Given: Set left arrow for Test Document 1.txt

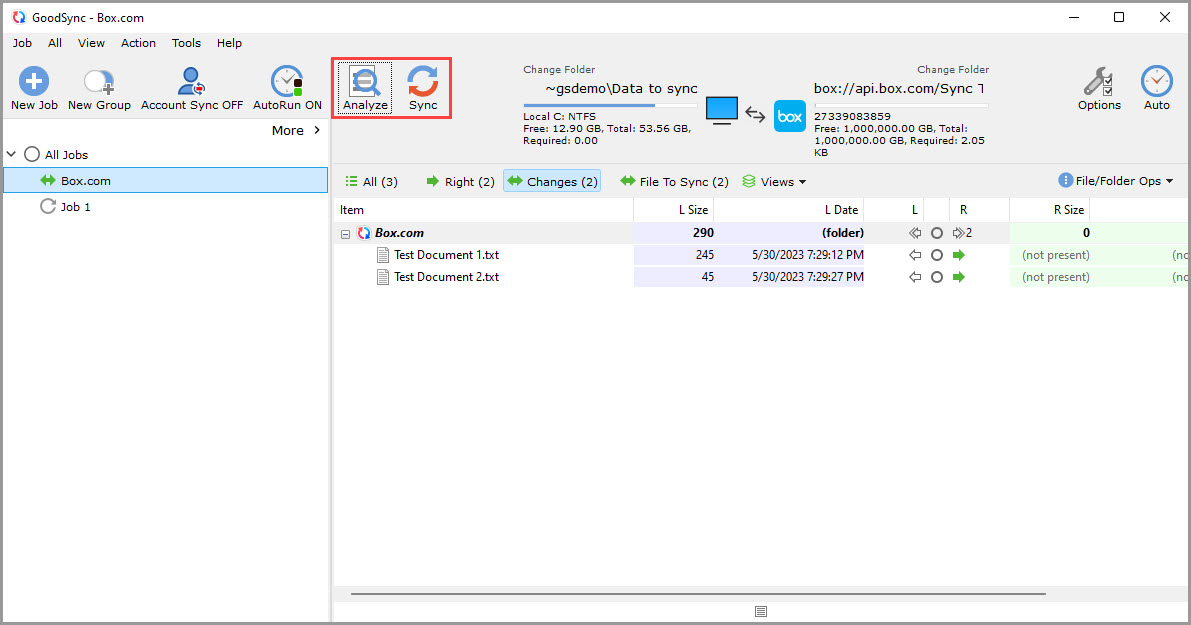Looking at the screenshot, I should click(915, 255).
